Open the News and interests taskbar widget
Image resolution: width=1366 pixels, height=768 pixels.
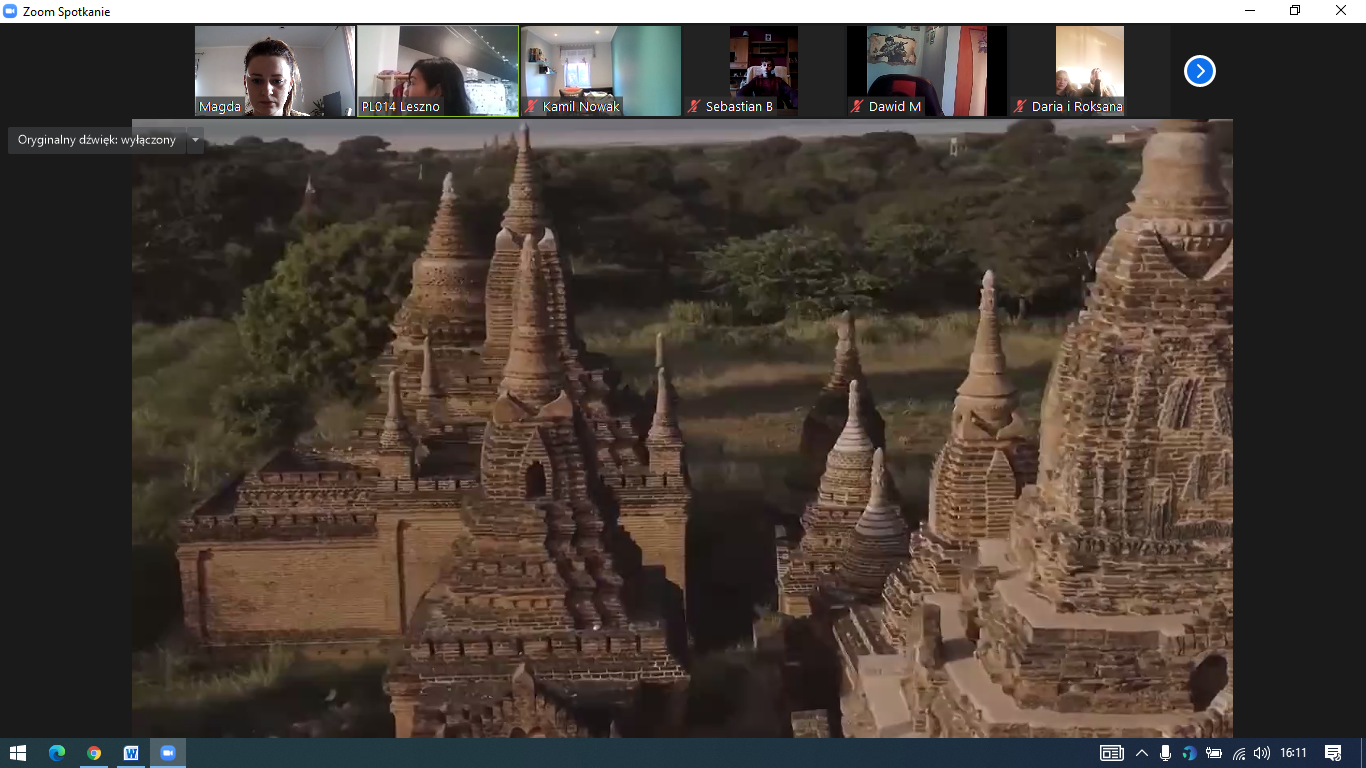click(x=1111, y=753)
